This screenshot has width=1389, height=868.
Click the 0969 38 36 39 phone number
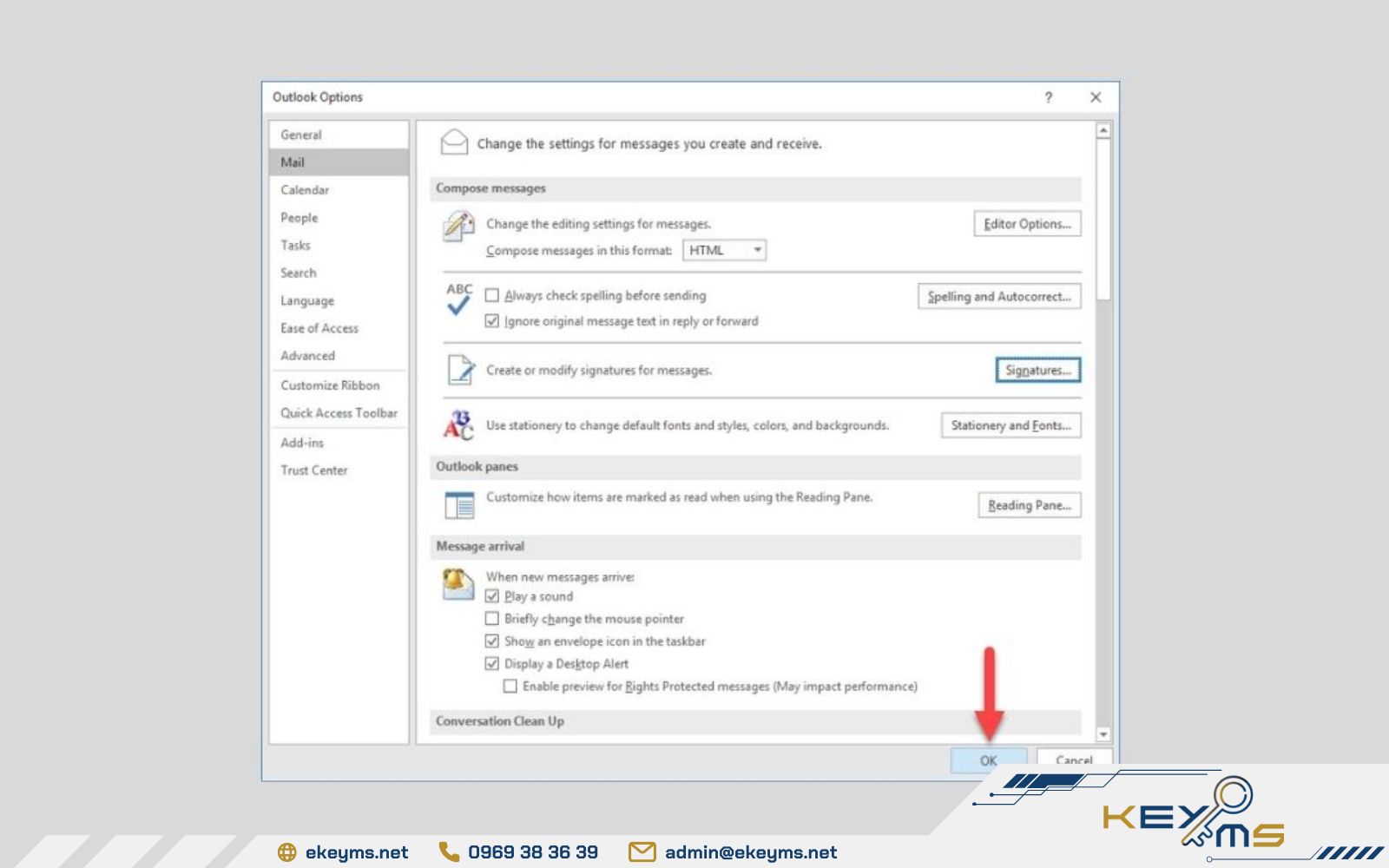click(x=533, y=852)
